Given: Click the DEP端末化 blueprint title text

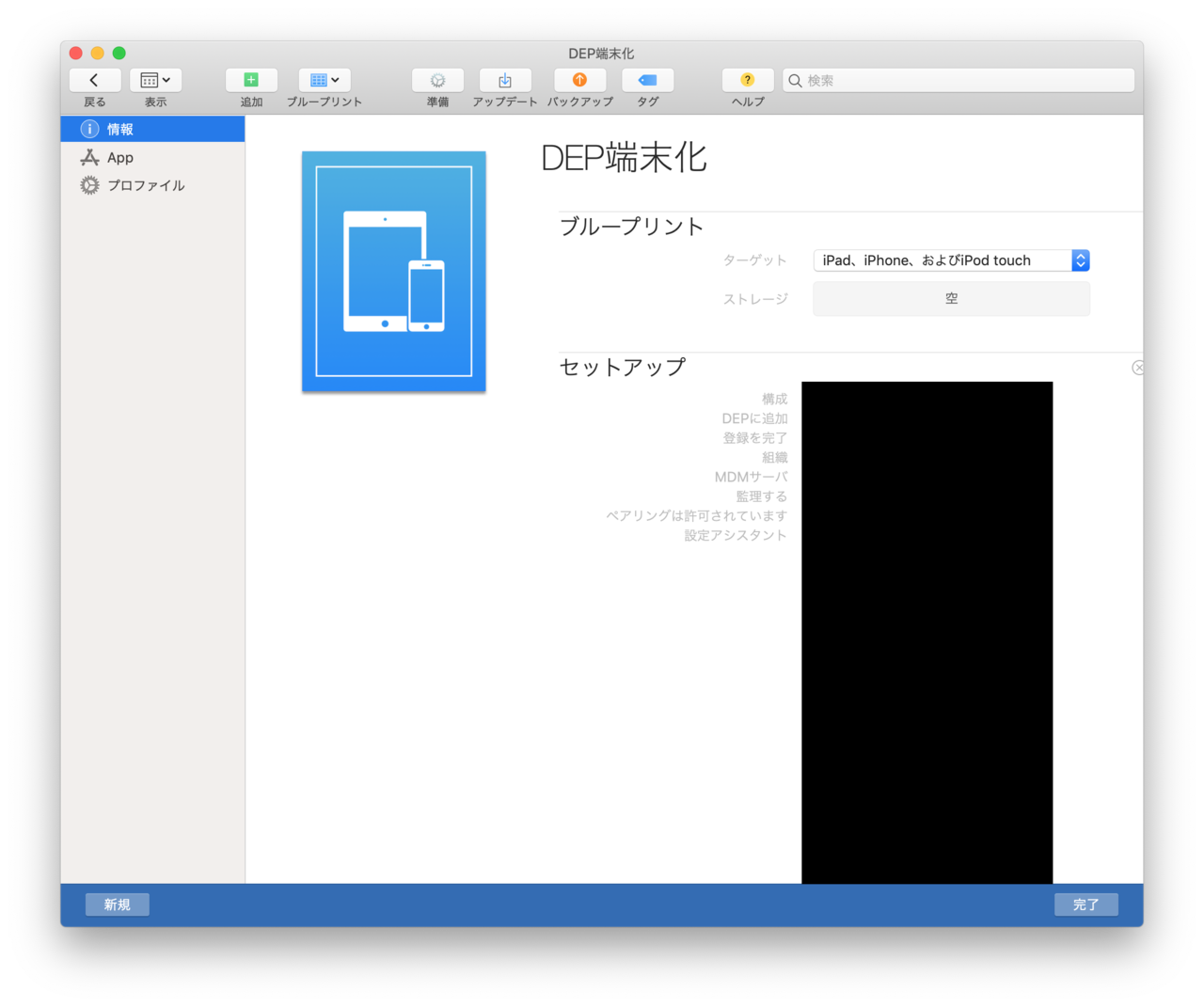Looking at the screenshot, I should 624,158.
